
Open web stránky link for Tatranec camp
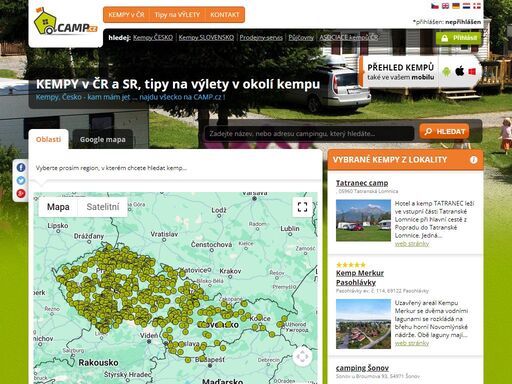tap(412, 244)
